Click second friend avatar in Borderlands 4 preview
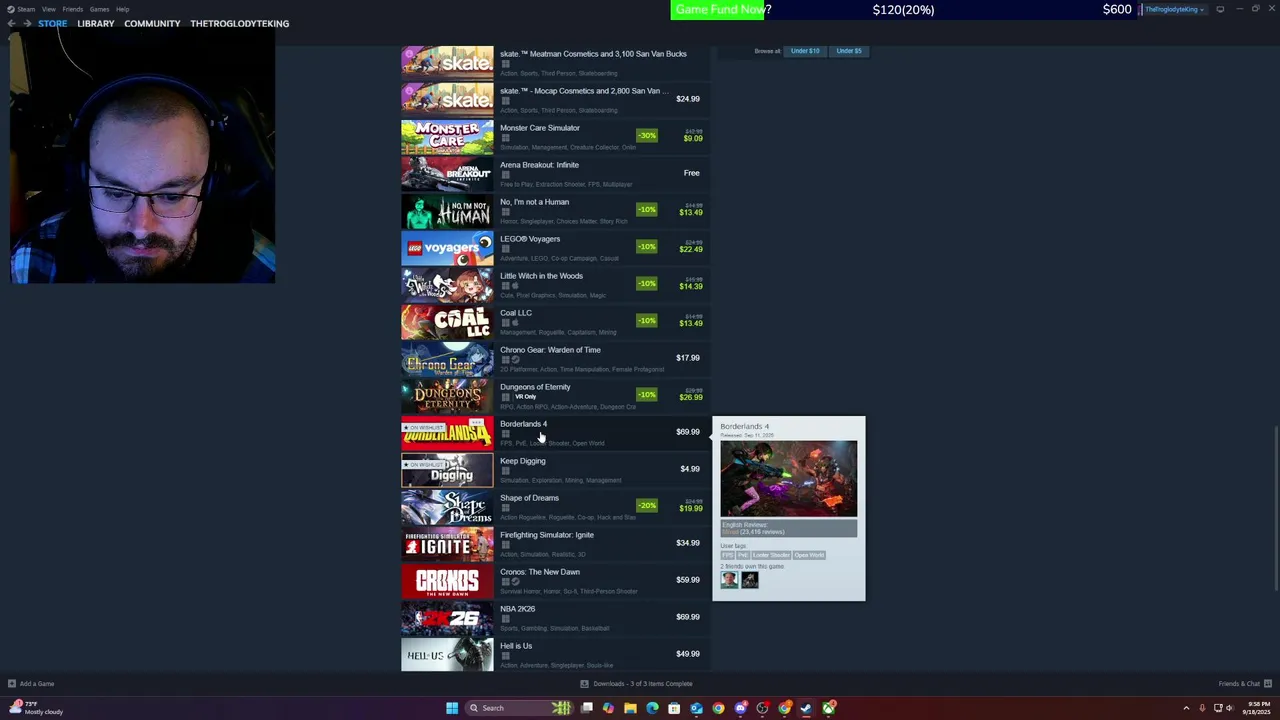The width and height of the screenshot is (1280, 720). pos(749,580)
